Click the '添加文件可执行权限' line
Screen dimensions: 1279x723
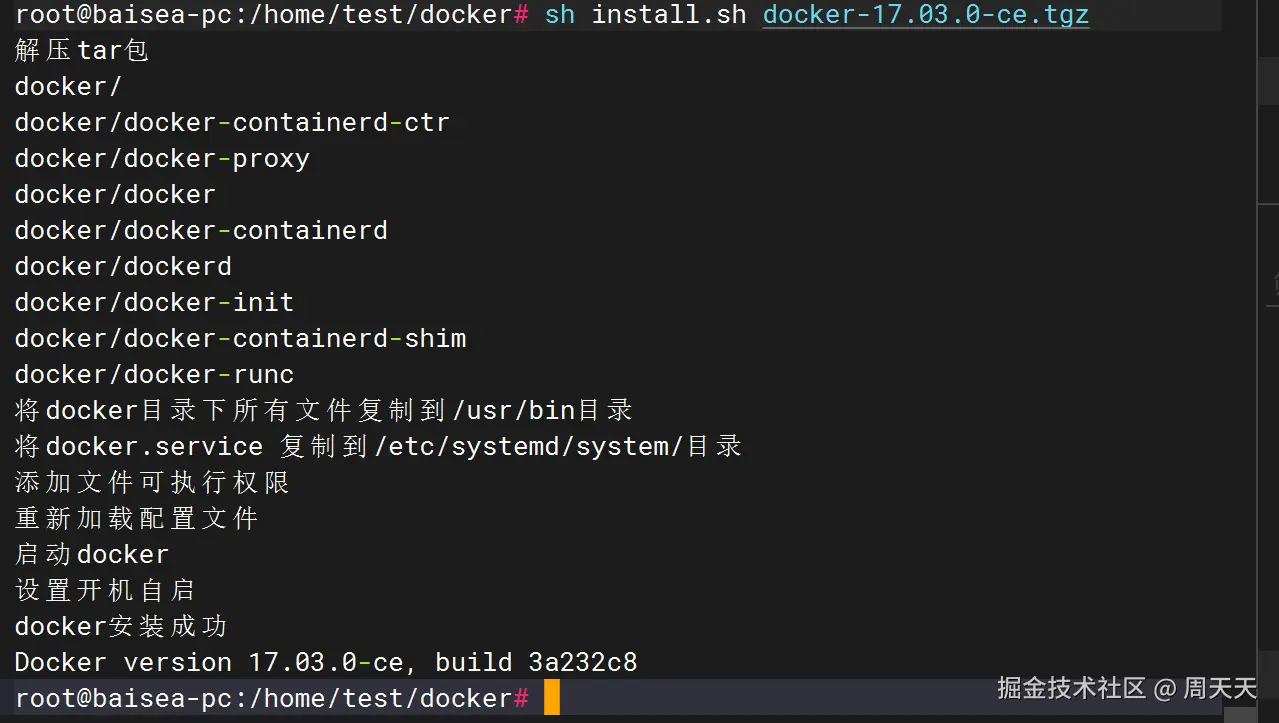tap(152, 482)
